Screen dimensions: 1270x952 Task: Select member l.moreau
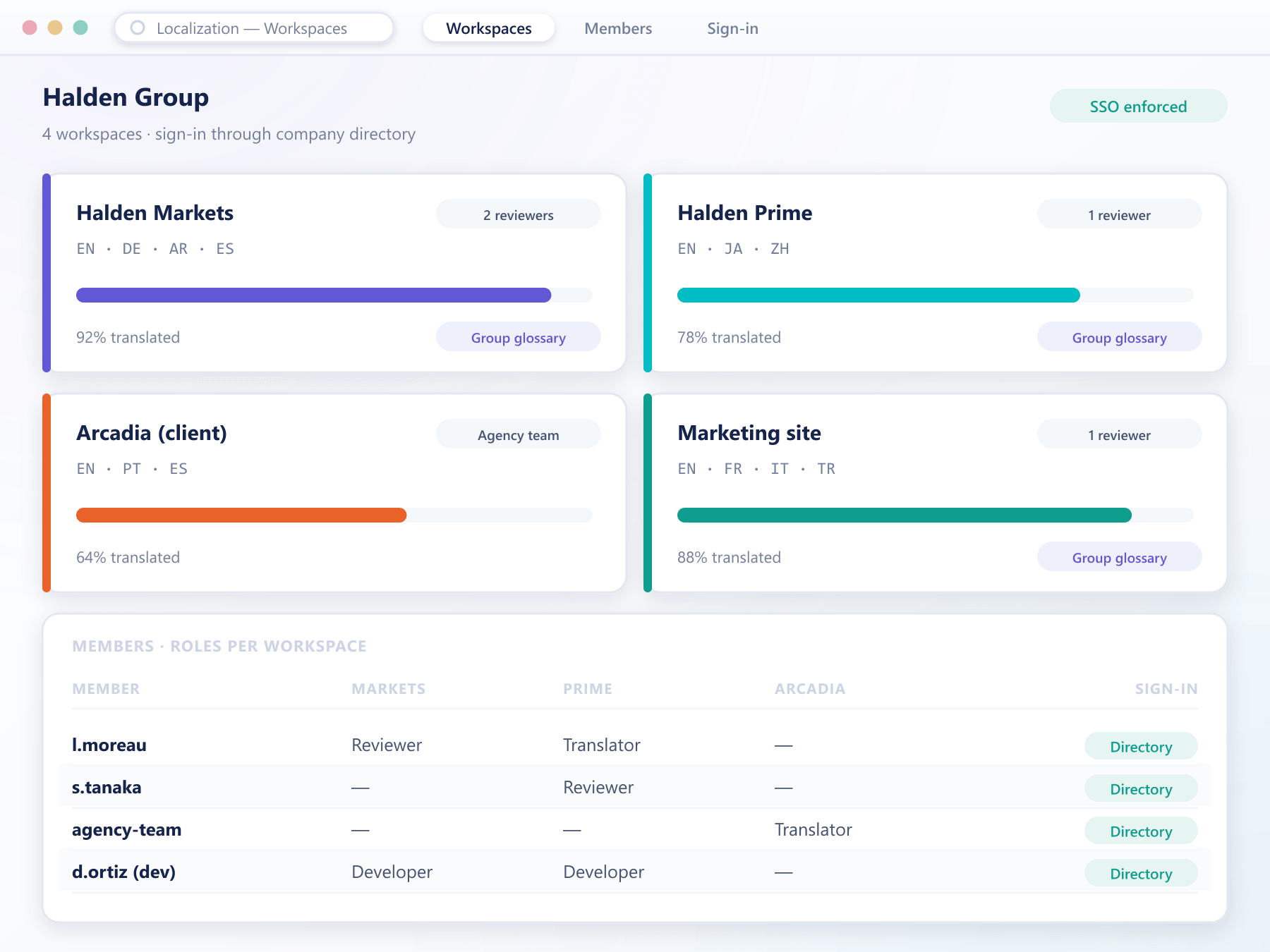pos(109,745)
